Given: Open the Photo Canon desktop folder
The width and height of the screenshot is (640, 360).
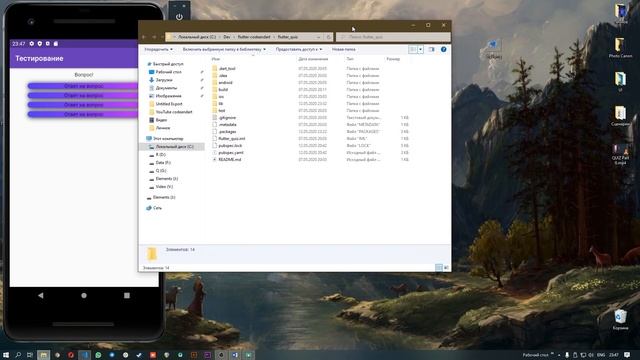Looking at the screenshot, I should [x=620, y=48].
